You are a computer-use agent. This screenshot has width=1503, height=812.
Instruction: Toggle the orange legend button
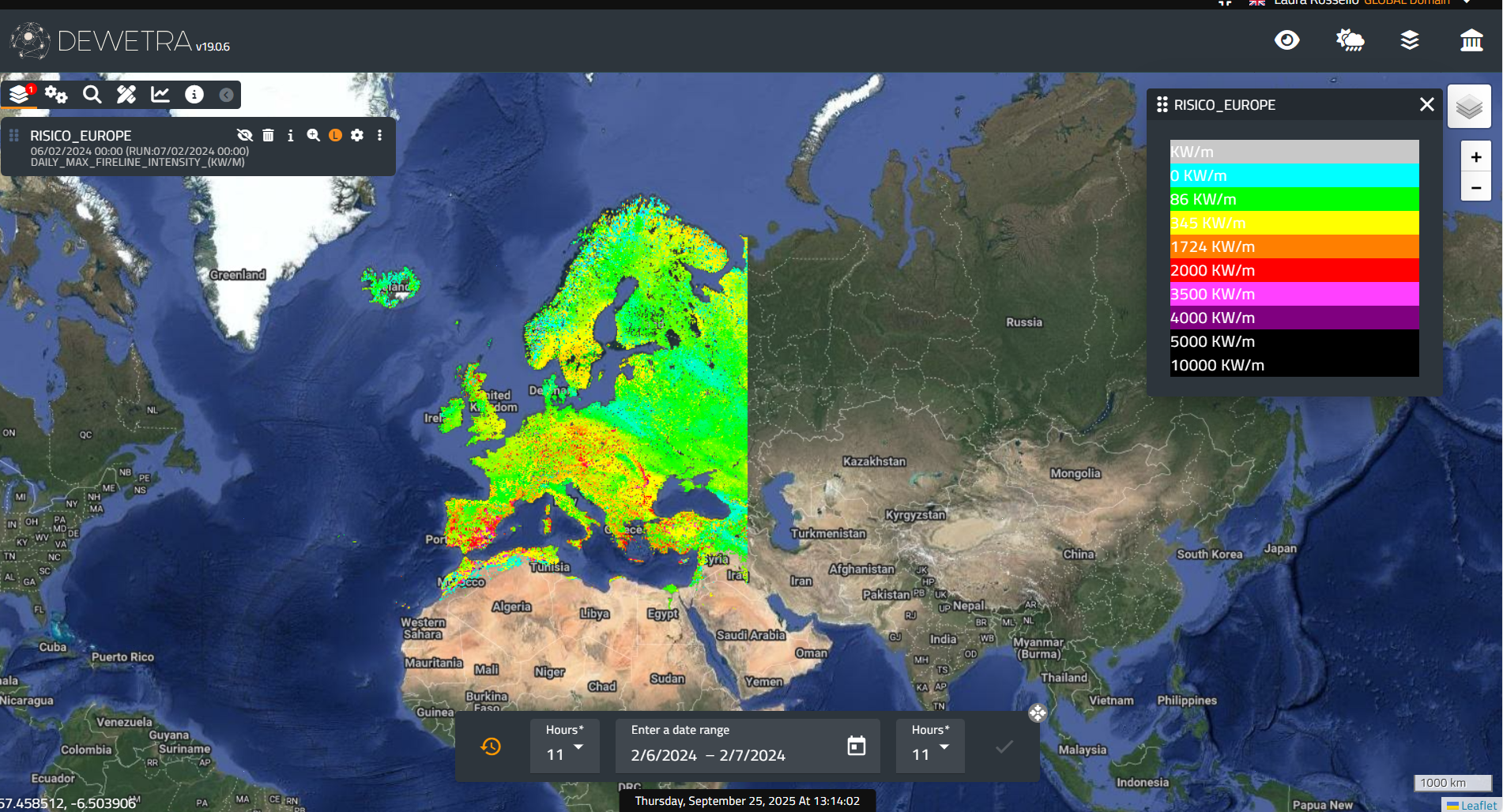pos(335,135)
